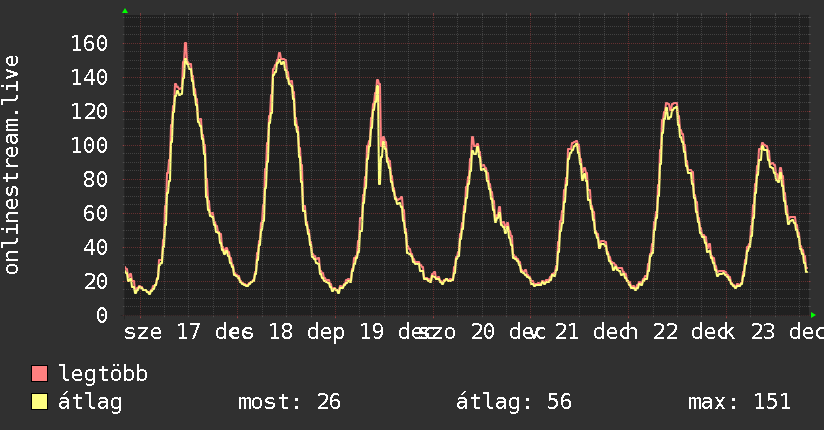Click the y-axis label 140

(x=89, y=78)
